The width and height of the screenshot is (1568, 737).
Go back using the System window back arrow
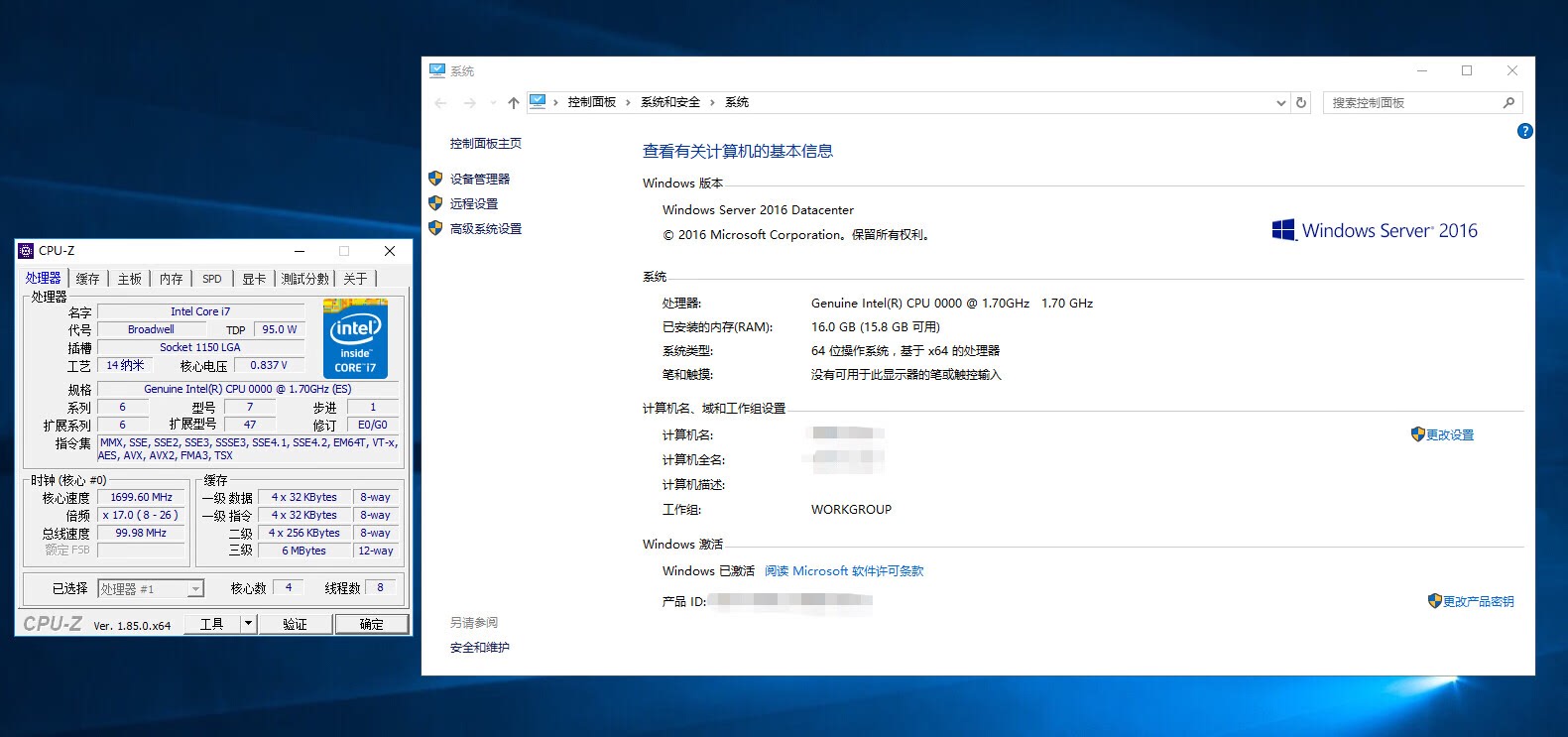click(x=441, y=102)
